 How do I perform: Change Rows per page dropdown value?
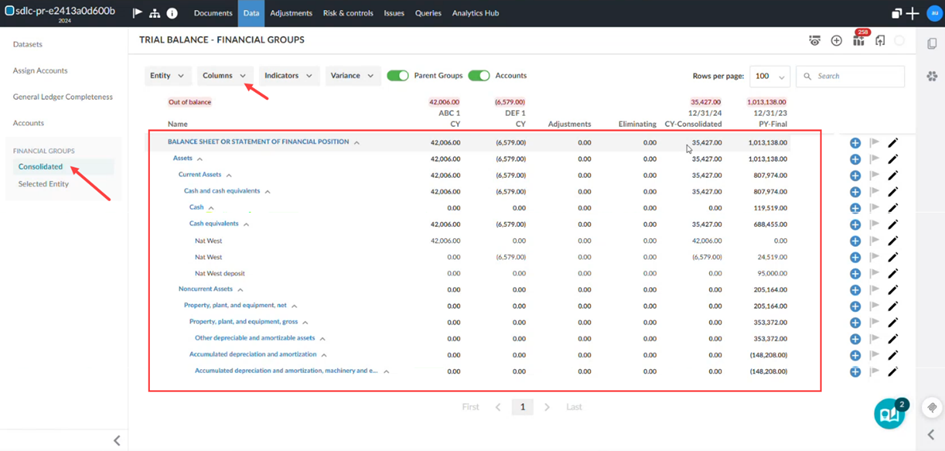pos(769,76)
